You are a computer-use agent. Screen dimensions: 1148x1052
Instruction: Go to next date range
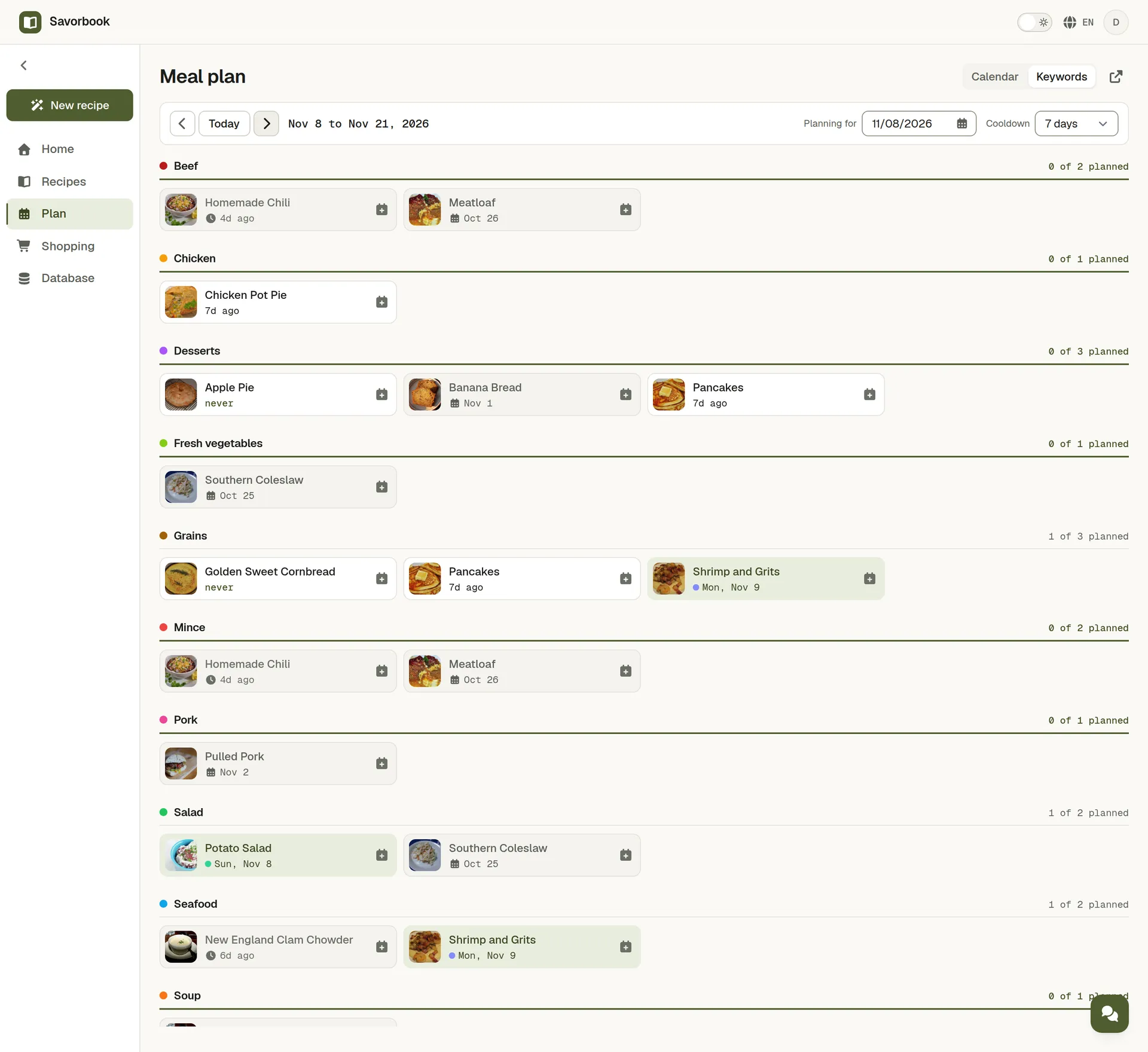(266, 124)
